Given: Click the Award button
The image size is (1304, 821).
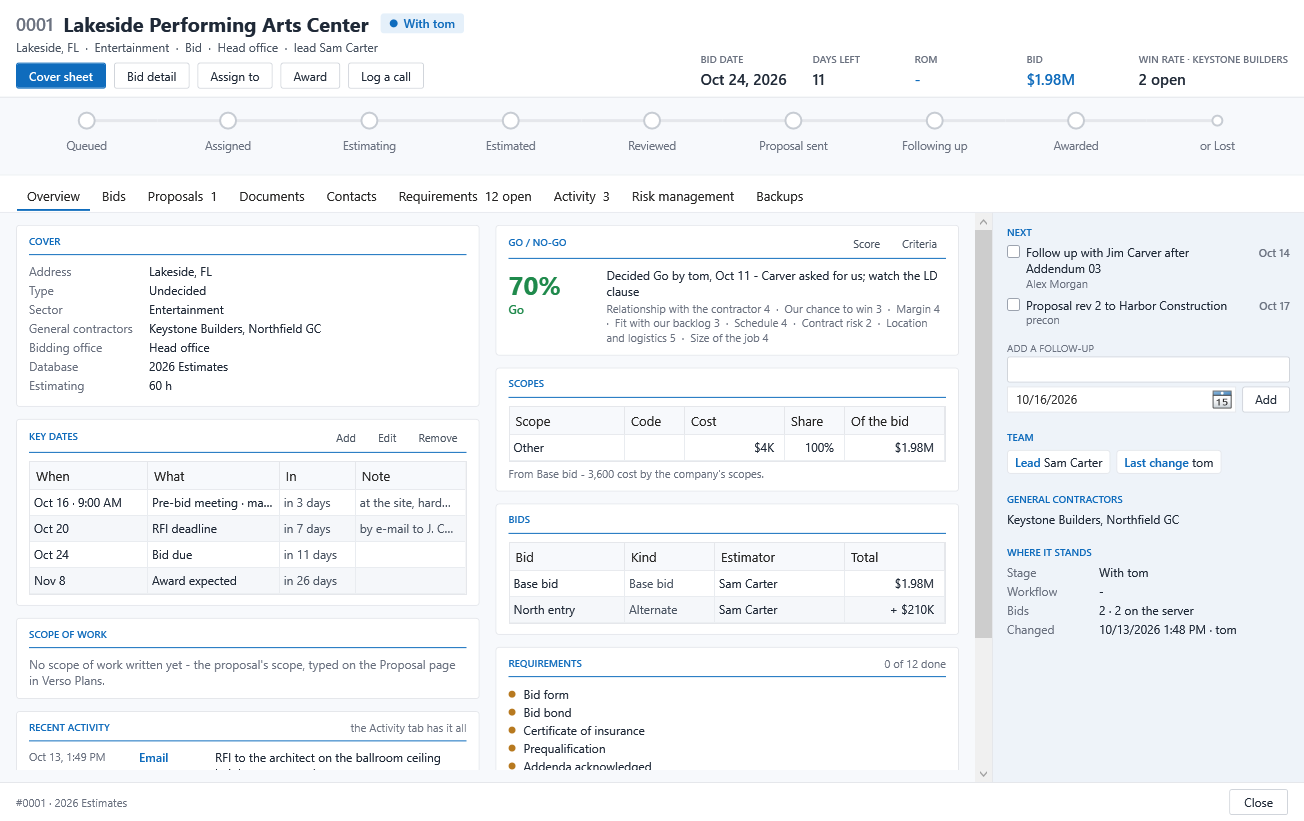Looking at the screenshot, I should point(310,77).
